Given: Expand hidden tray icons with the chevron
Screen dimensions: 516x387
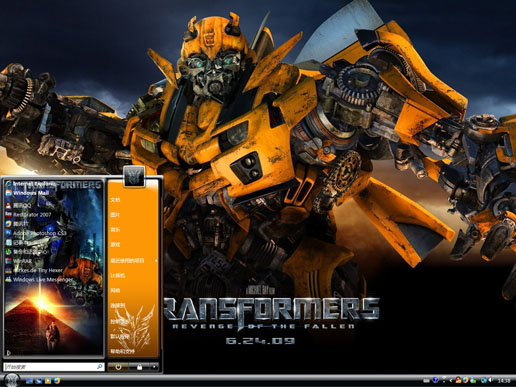Looking at the screenshot, I should pos(451,380).
